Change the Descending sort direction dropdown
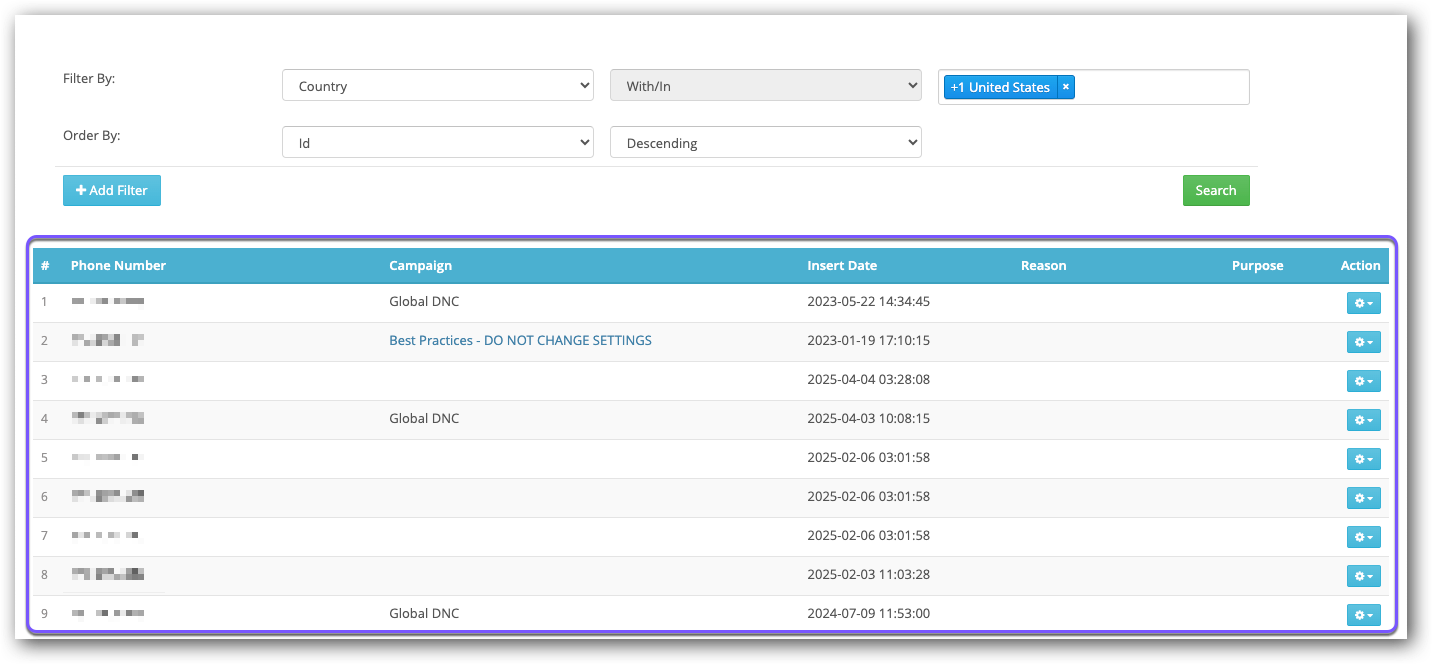Image resolution: width=1432 pixels, height=664 pixels. tap(765, 143)
